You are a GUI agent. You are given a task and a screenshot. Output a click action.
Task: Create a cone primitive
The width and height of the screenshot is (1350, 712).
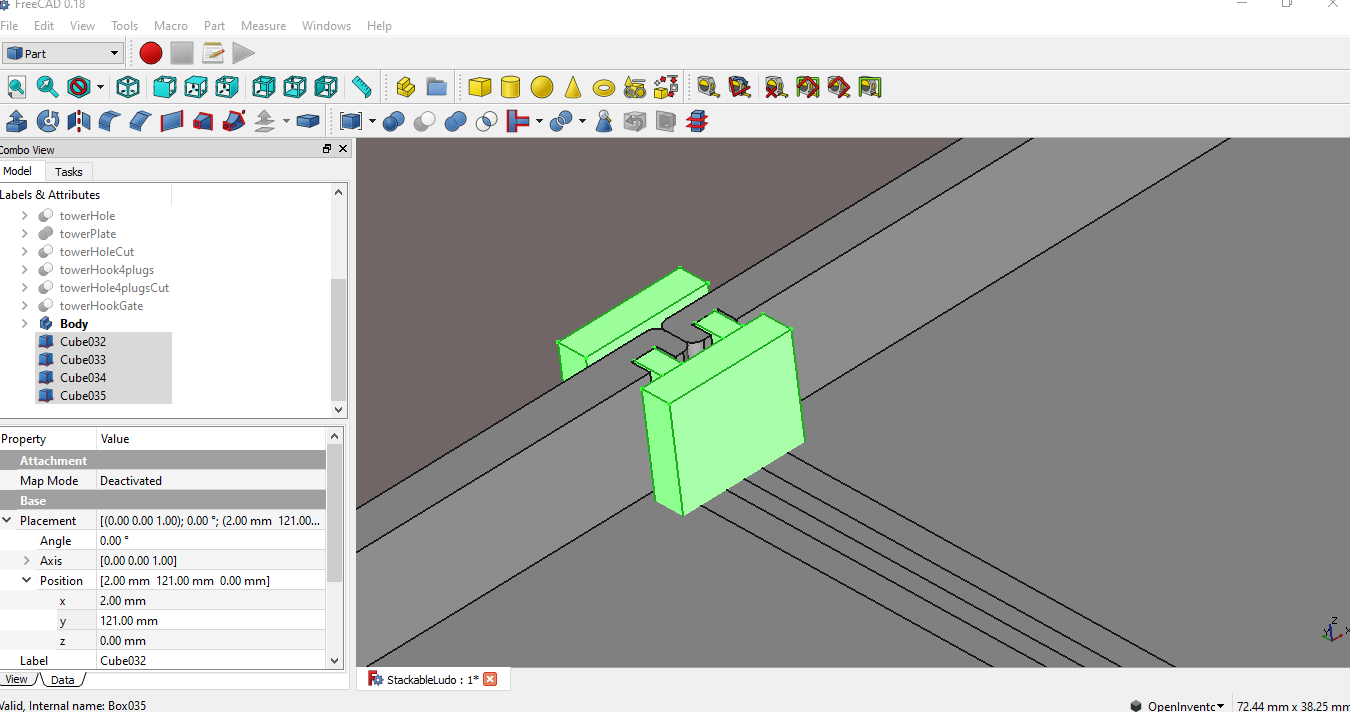[x=573, y=88]
